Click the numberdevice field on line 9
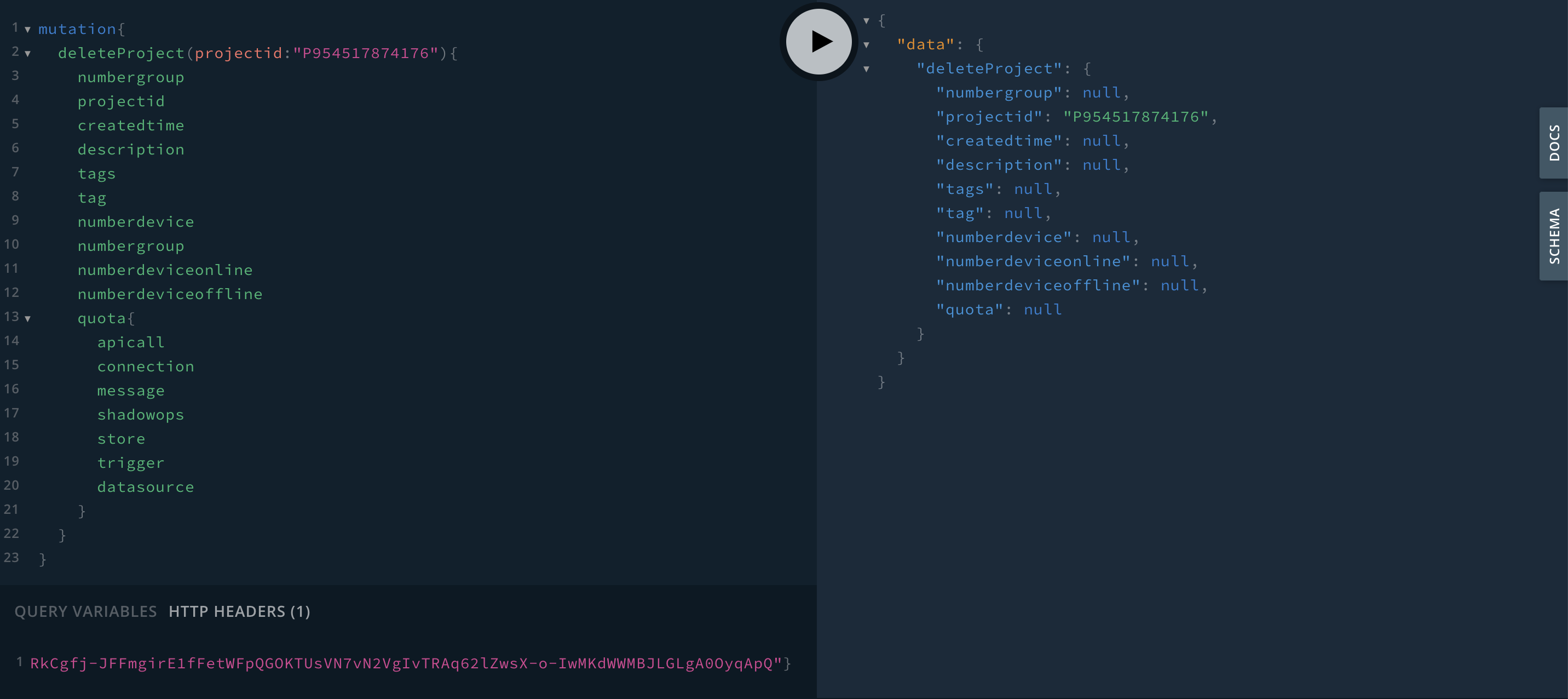 pos(136,222)
